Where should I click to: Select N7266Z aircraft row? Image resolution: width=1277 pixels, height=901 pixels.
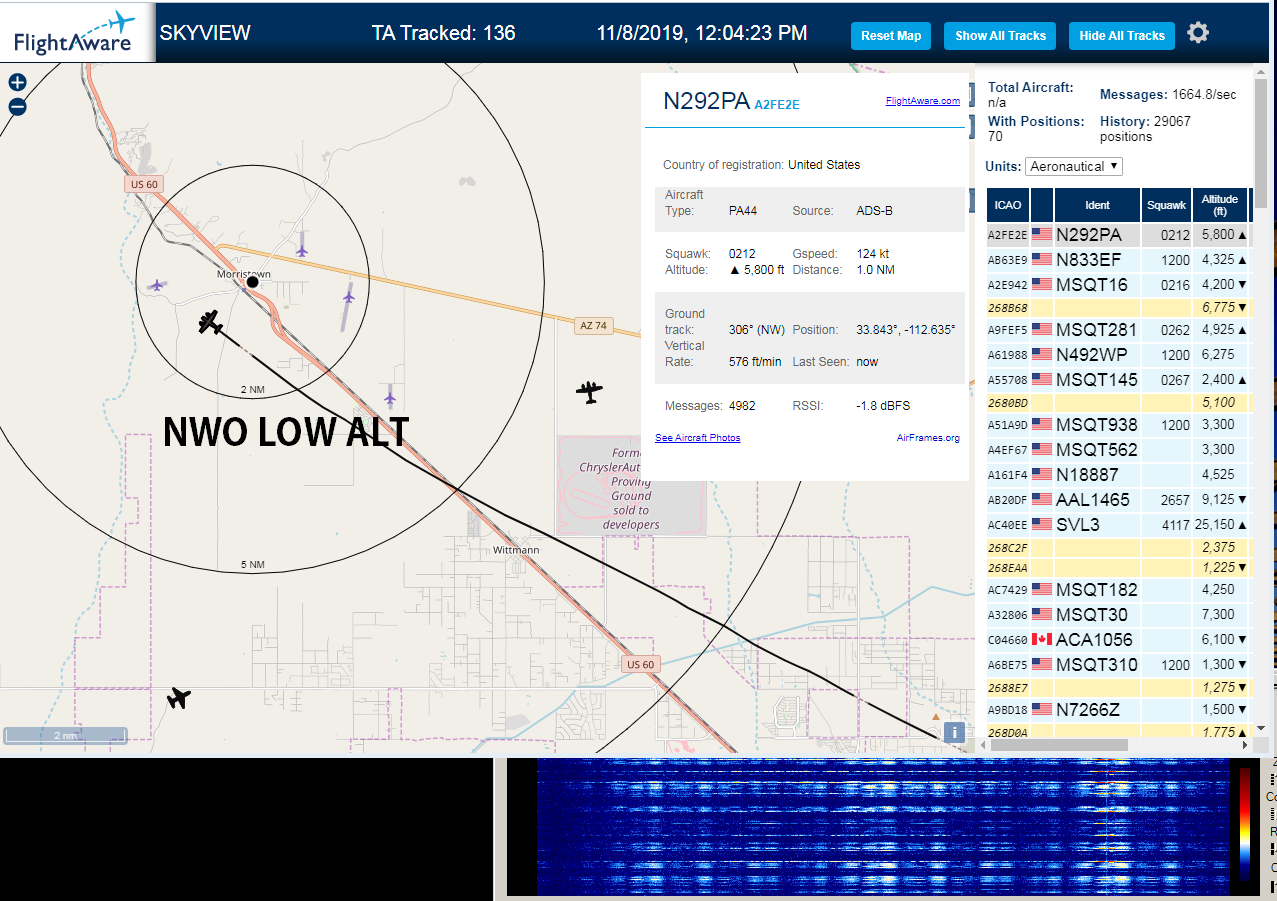pyautogui.click(x=1117, y=709)
